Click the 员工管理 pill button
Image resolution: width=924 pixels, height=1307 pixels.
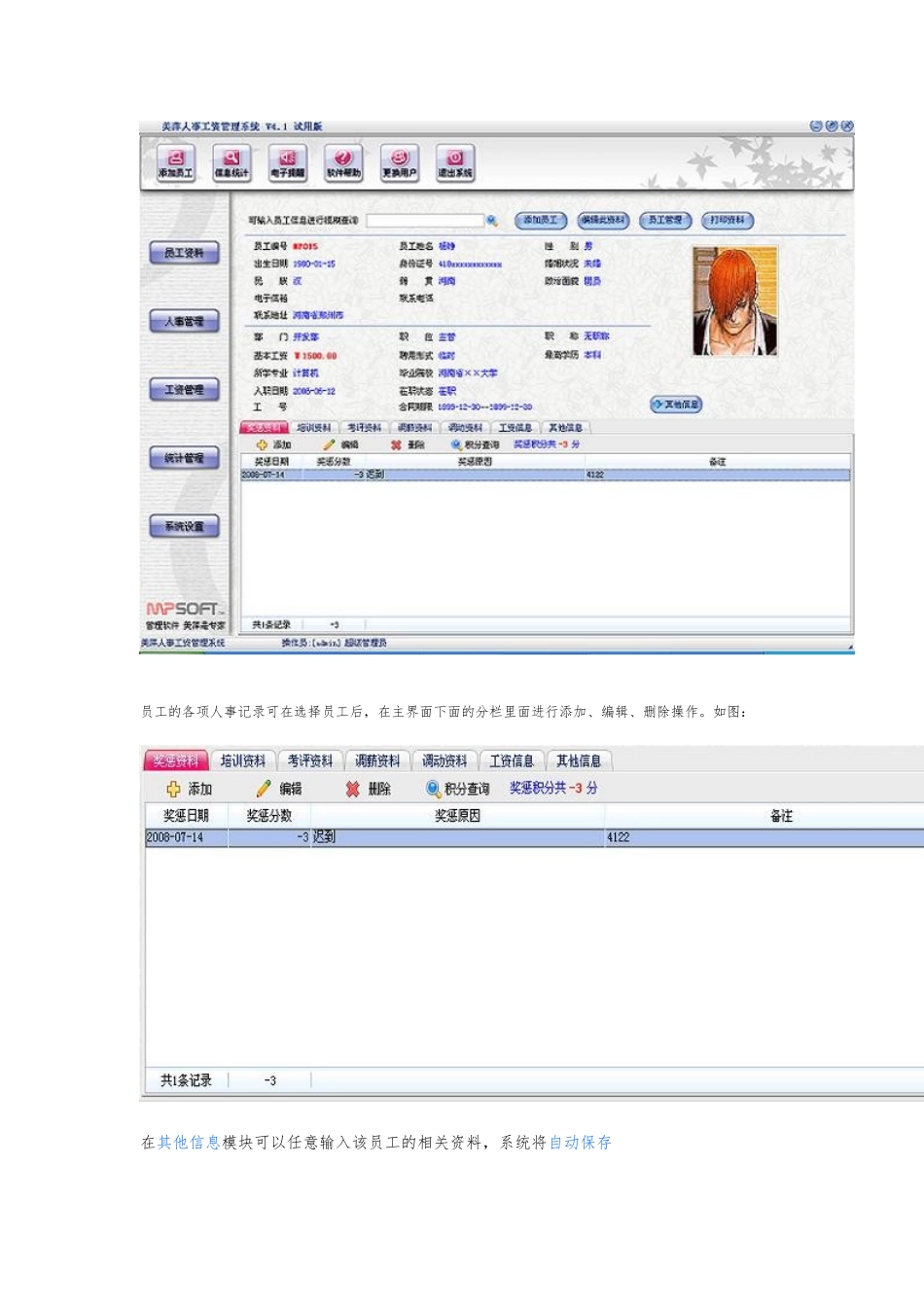pos(665,221)
